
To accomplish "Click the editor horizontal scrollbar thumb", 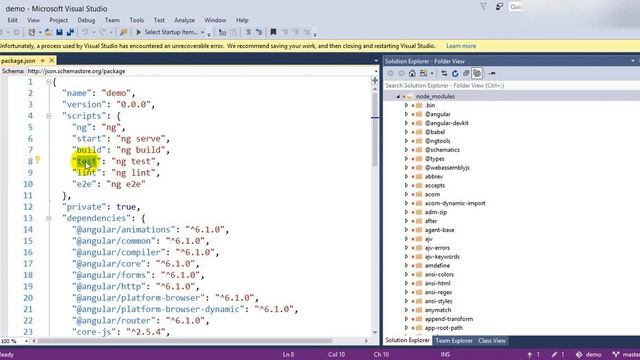I will tap(185, 341).
